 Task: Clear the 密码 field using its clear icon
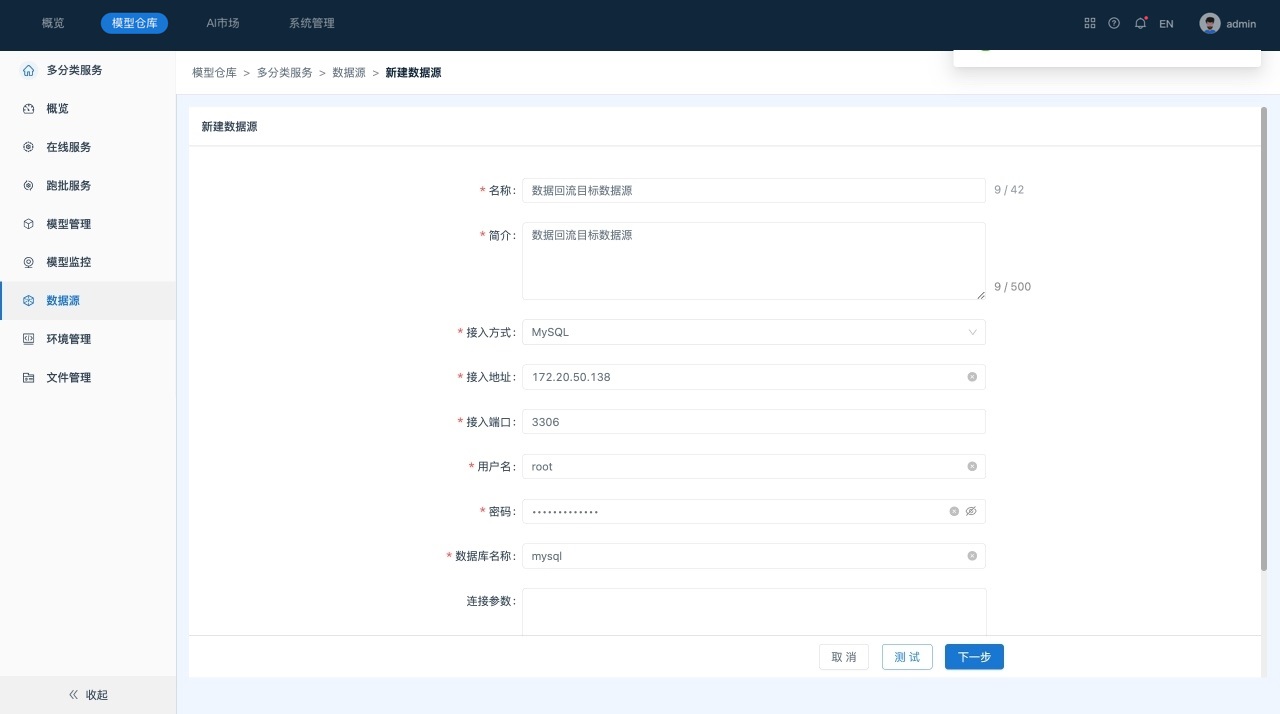click(954, 511)
